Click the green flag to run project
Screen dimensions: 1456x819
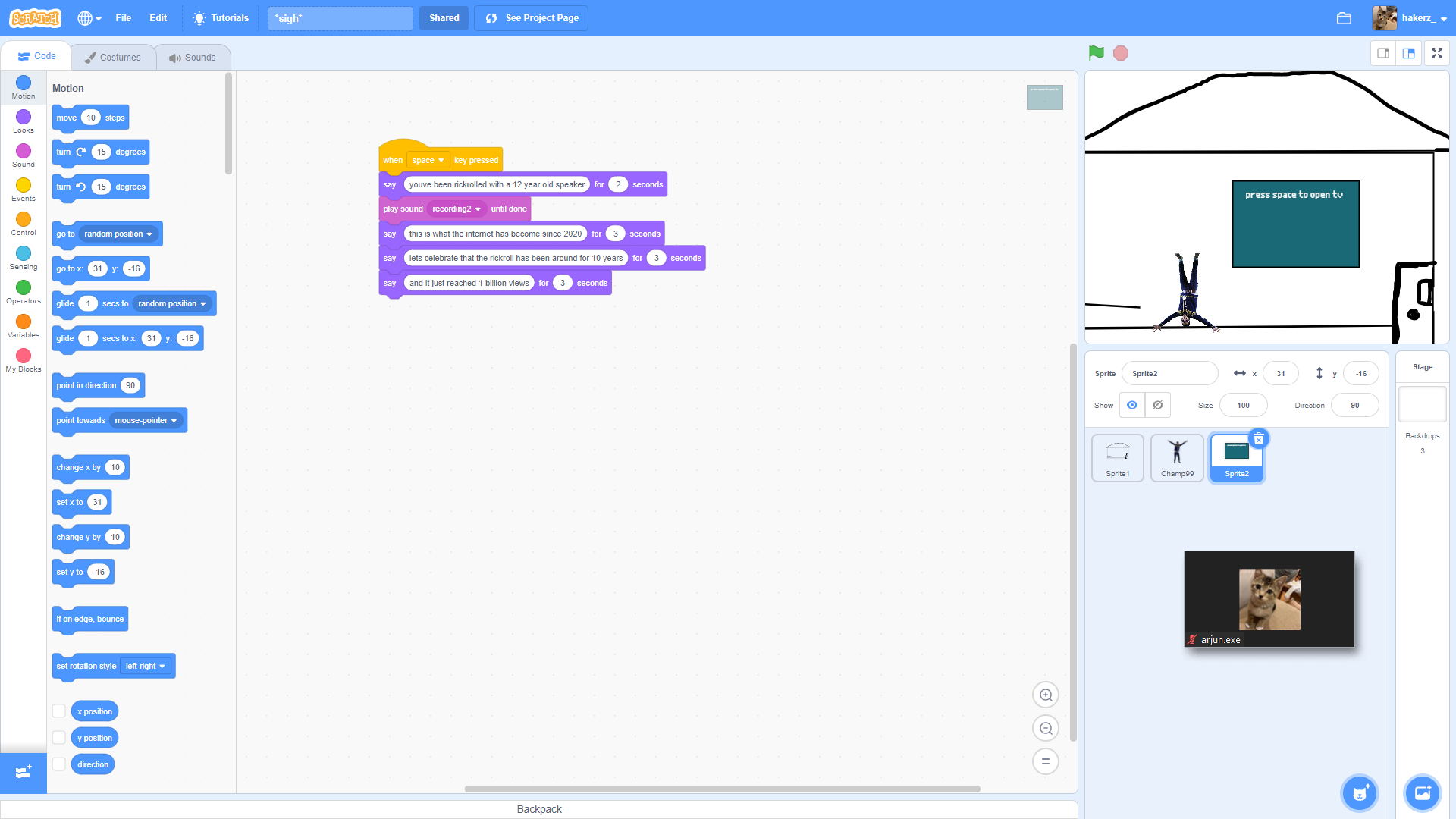pos(1096,53)
